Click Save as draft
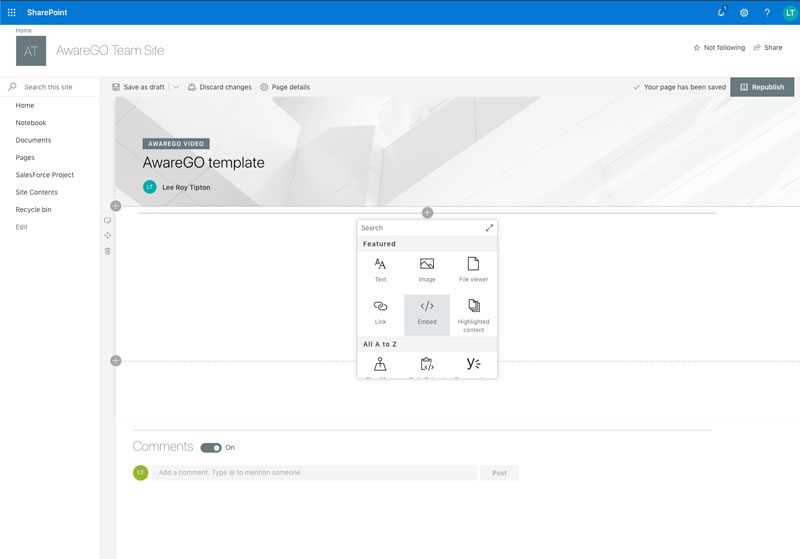 (x=138, y=87)
